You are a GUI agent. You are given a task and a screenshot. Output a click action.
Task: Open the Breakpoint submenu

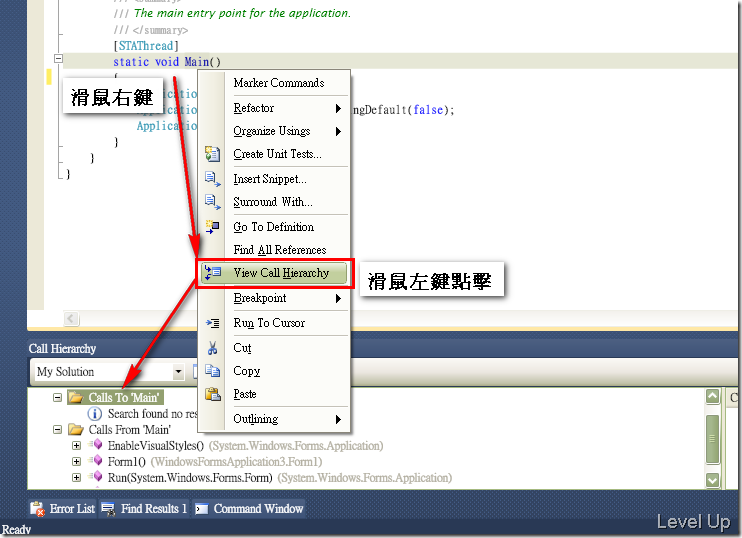click(x=274, y=299)
